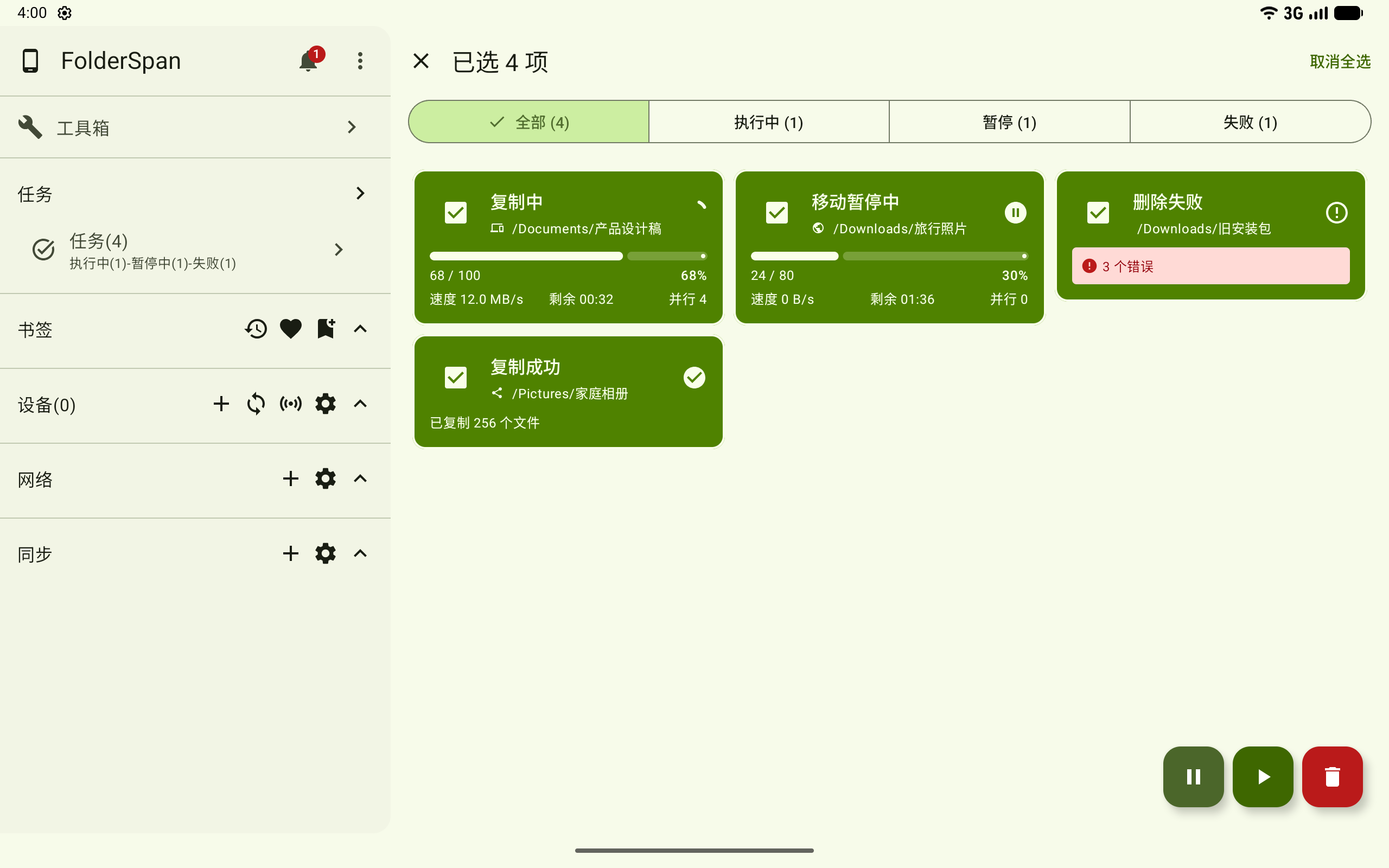The width and height of the screenshot is (1389, 868).
Task: Add a new sync task
Action: pos(290,554)
